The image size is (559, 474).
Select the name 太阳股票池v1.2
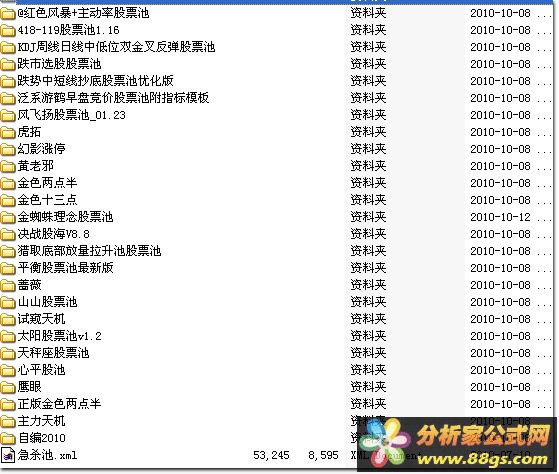[x=60, y=336]
